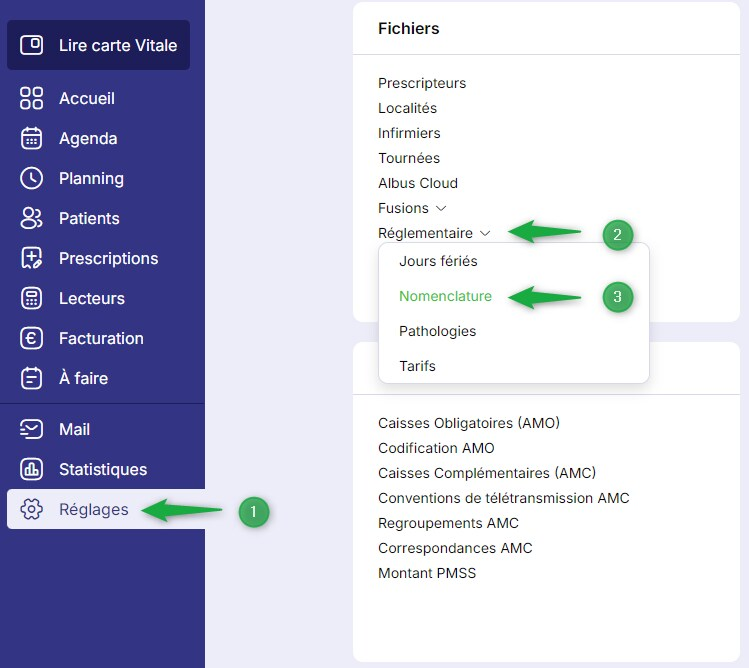Image resolution: width=749 pixels, height=668 pixels.
Task: Select Tarifs from the Réglementaire menu
Action: click(417, 366)
